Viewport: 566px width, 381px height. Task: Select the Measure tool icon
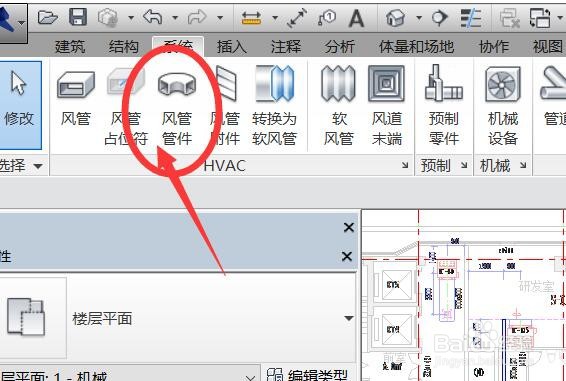tap(251, 17)
